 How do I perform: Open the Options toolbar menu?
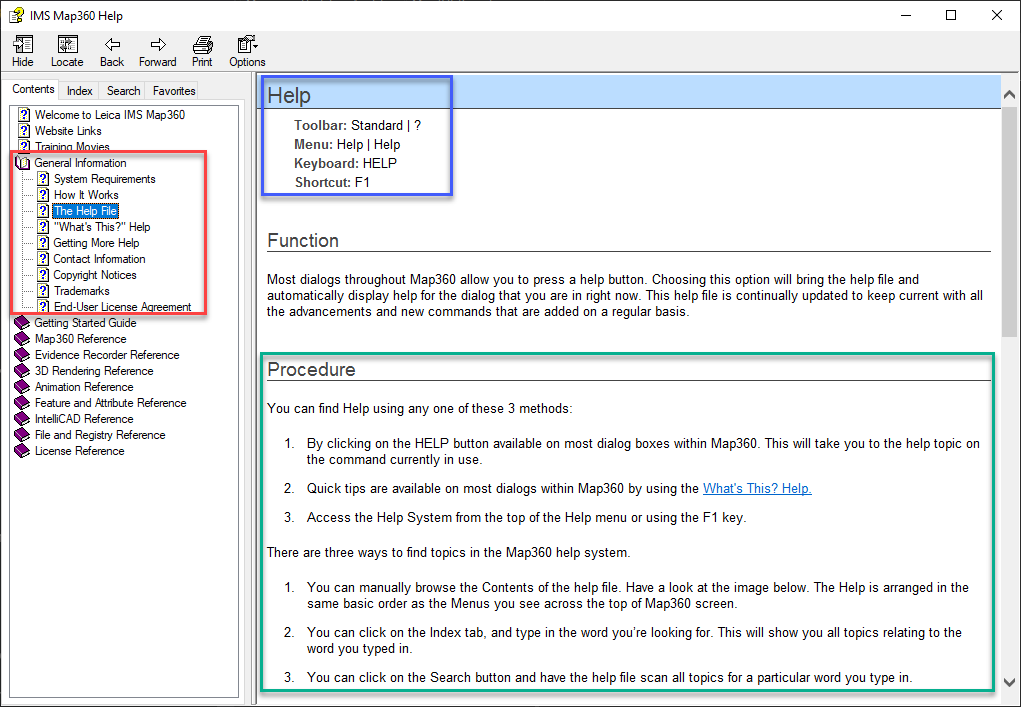tap(247, 45)
